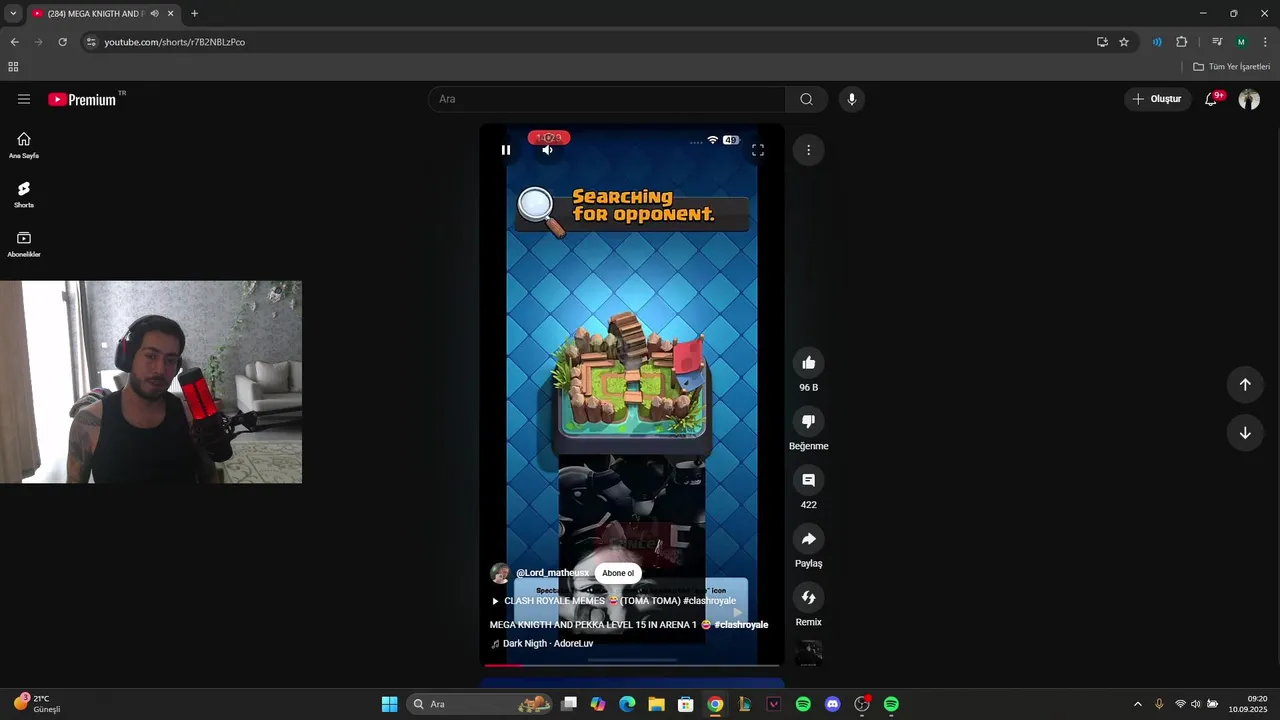This screenshot has height=720, width=1280.
Task: Seek on the Short's red progress bar
Action: point(632,665)
